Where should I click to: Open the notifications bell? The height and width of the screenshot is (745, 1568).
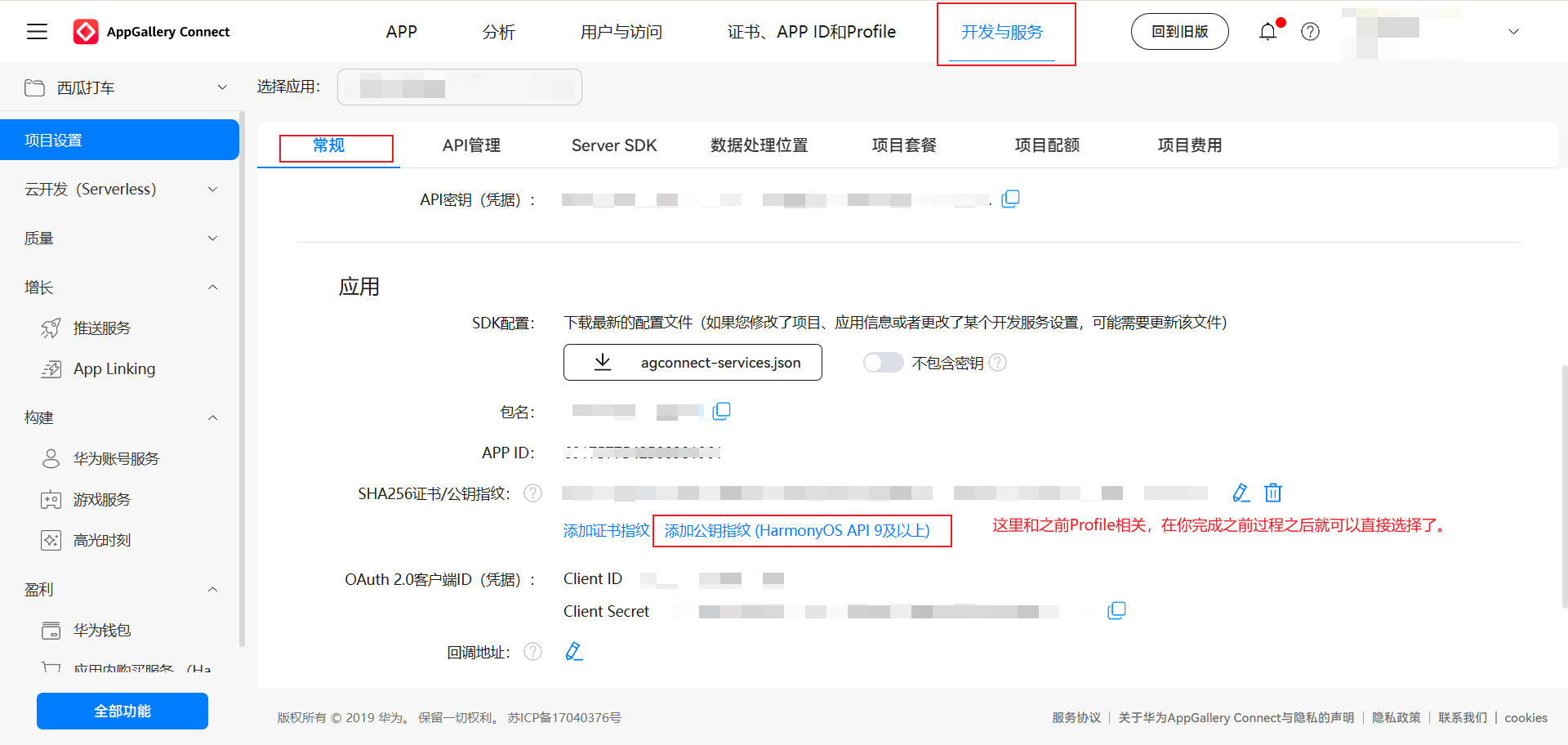(x=1267, y=32)
